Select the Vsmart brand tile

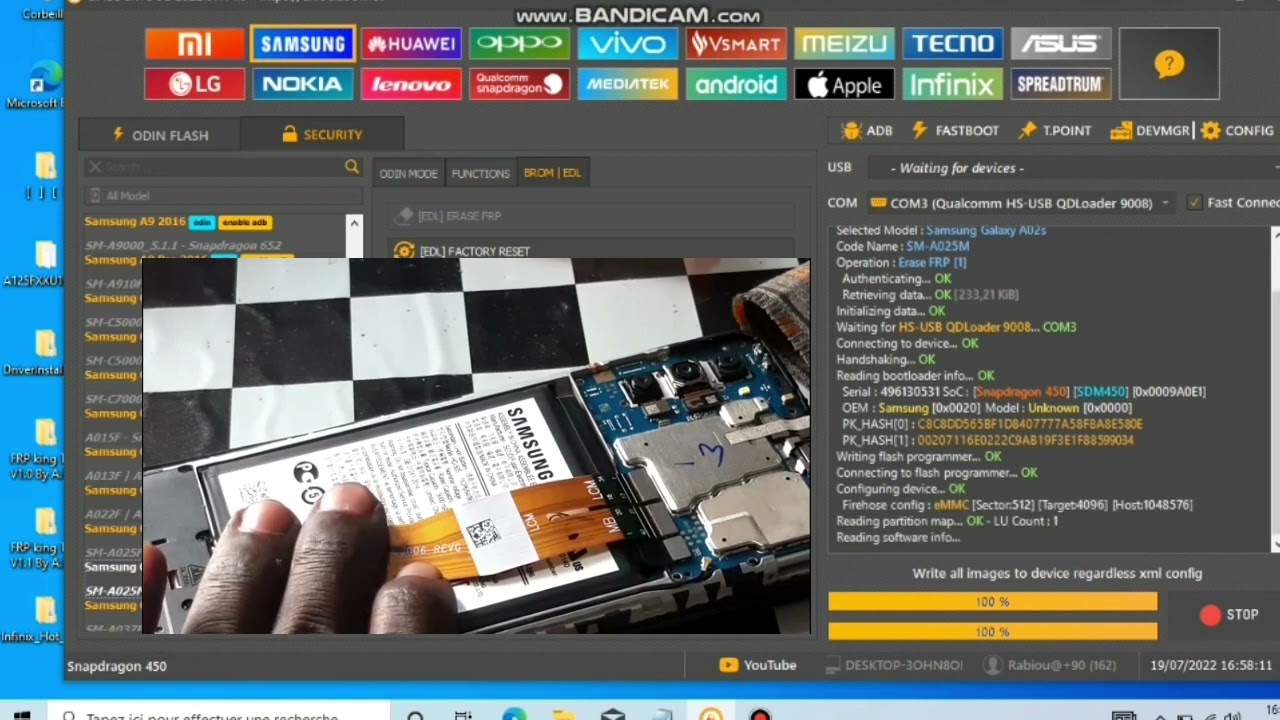point(735,43)
